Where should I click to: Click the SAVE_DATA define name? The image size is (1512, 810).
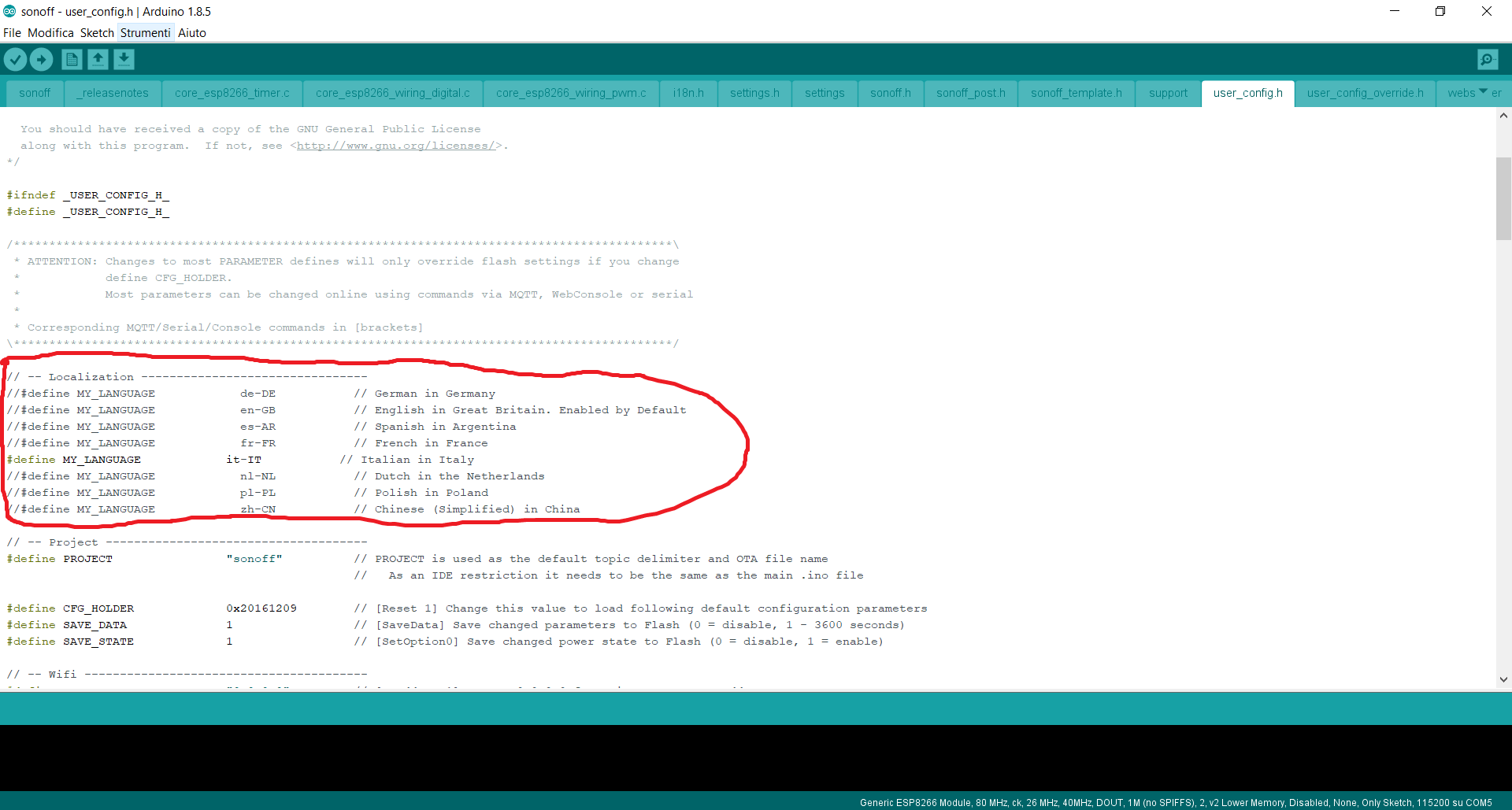95,625
